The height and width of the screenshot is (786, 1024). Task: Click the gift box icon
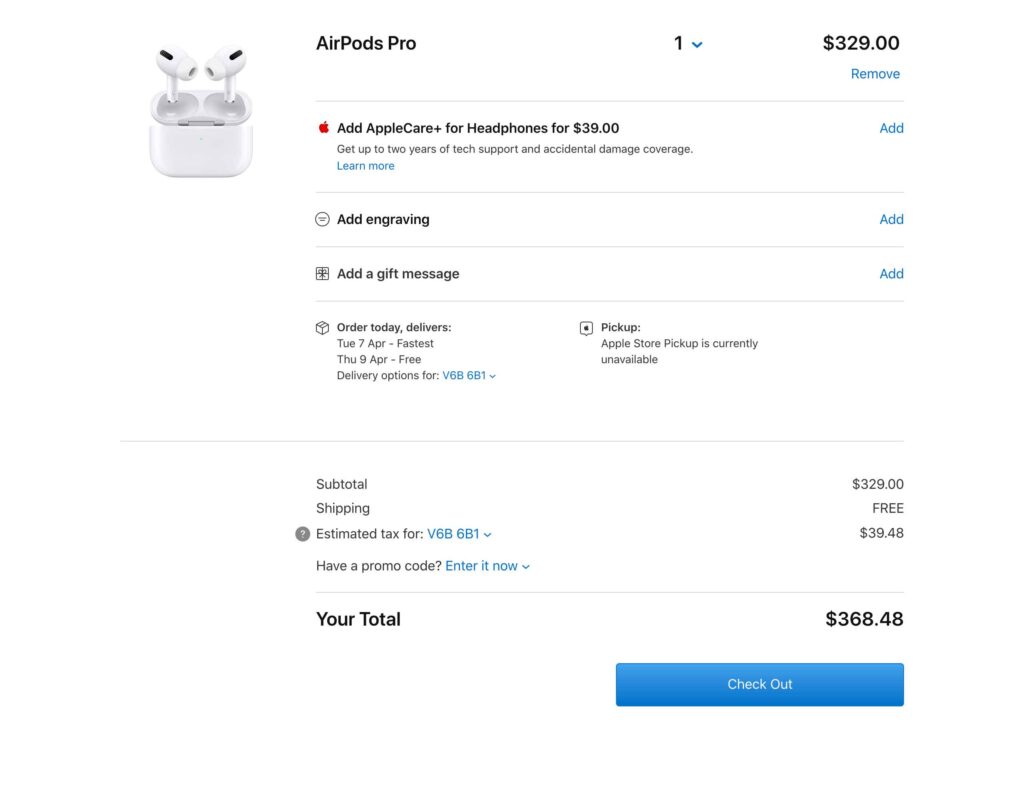click(x=323, y=274)
